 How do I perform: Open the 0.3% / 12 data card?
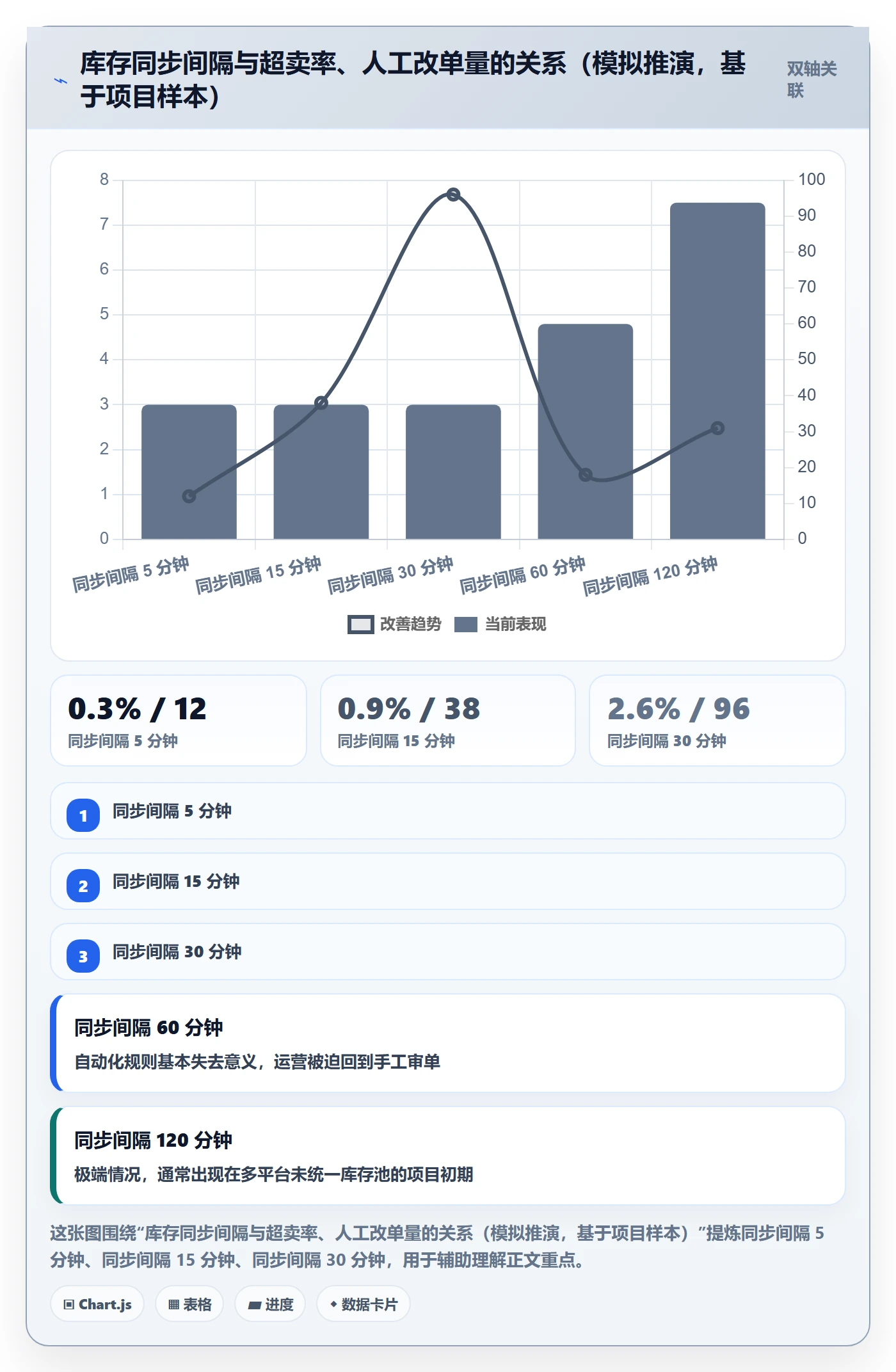(179, 721)
